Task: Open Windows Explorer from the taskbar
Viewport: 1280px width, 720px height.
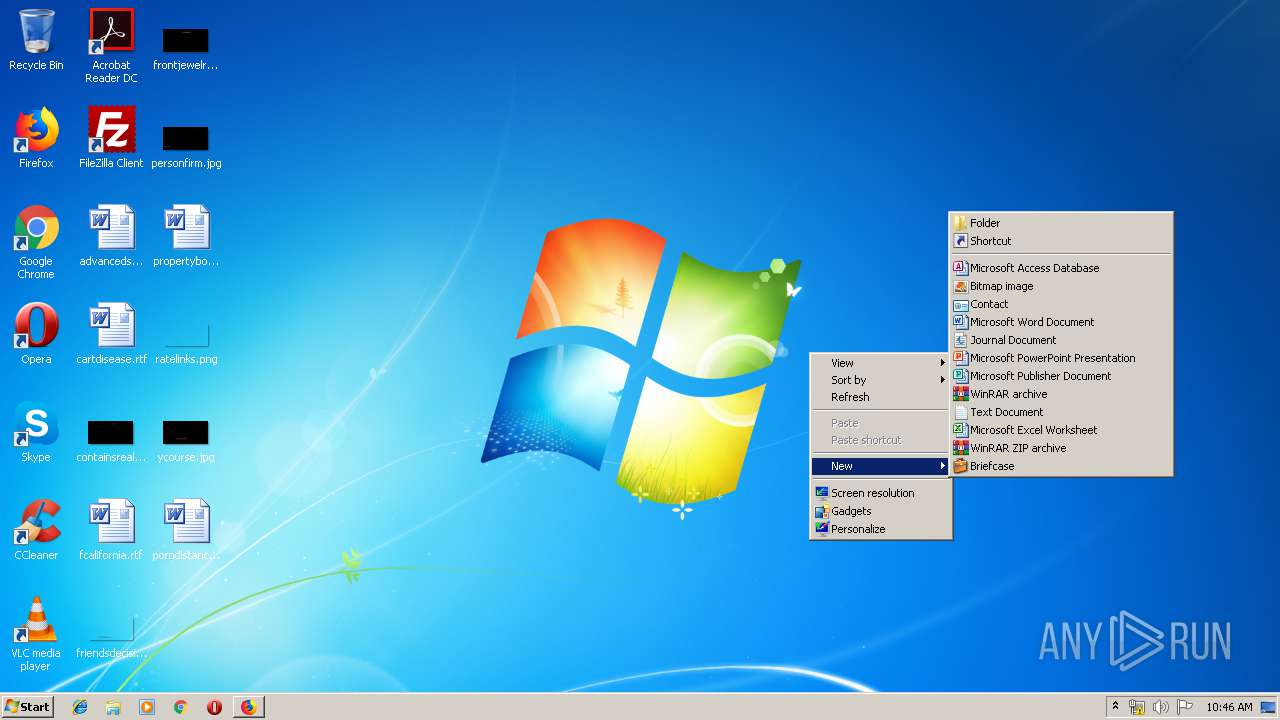Action: pos(113,707)
